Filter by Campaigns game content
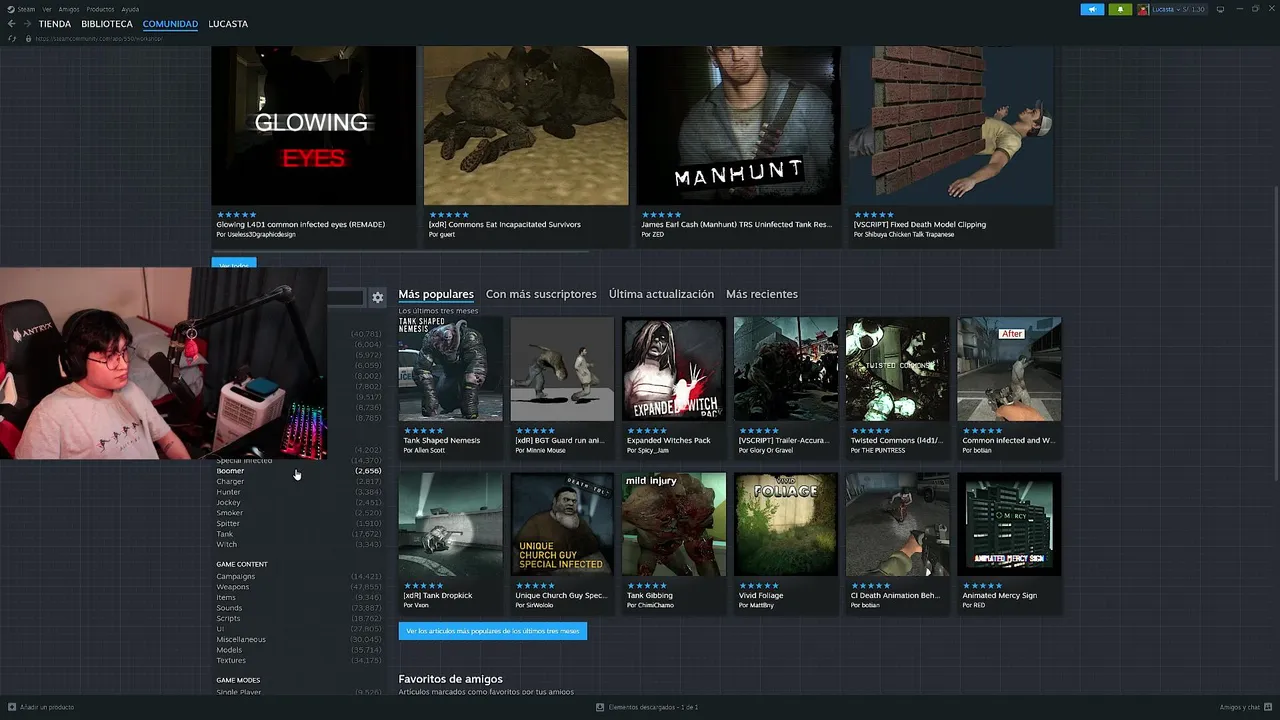The image size is (1280, 720). coord(235,576)
